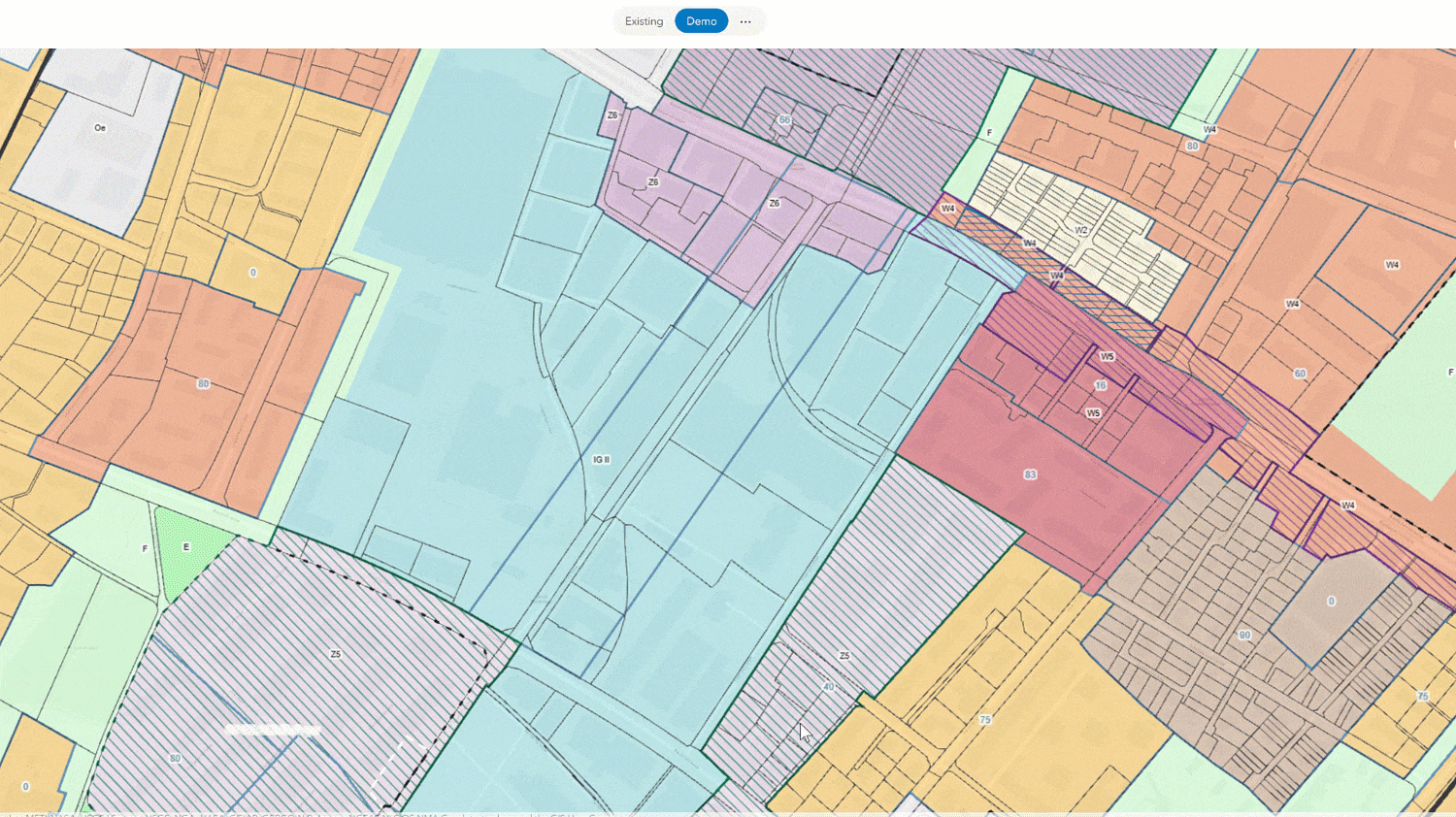Click the 'Oe' zone label

100,128
